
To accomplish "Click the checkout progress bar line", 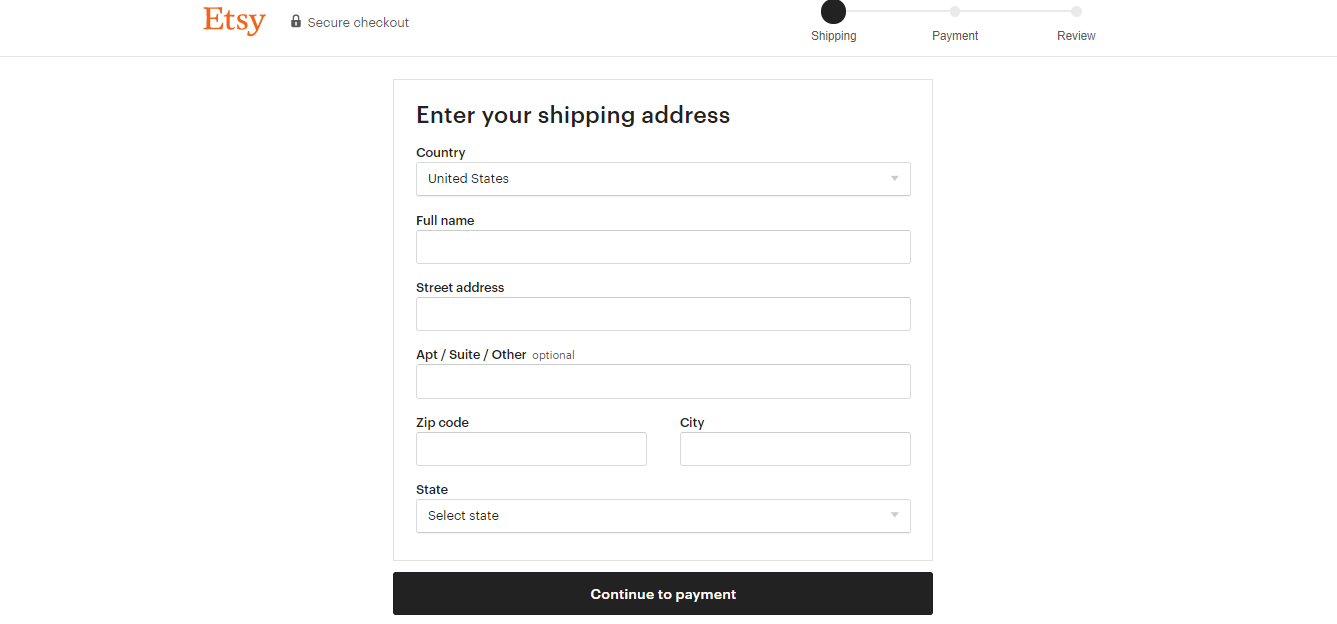I will (x=955, y=12).
